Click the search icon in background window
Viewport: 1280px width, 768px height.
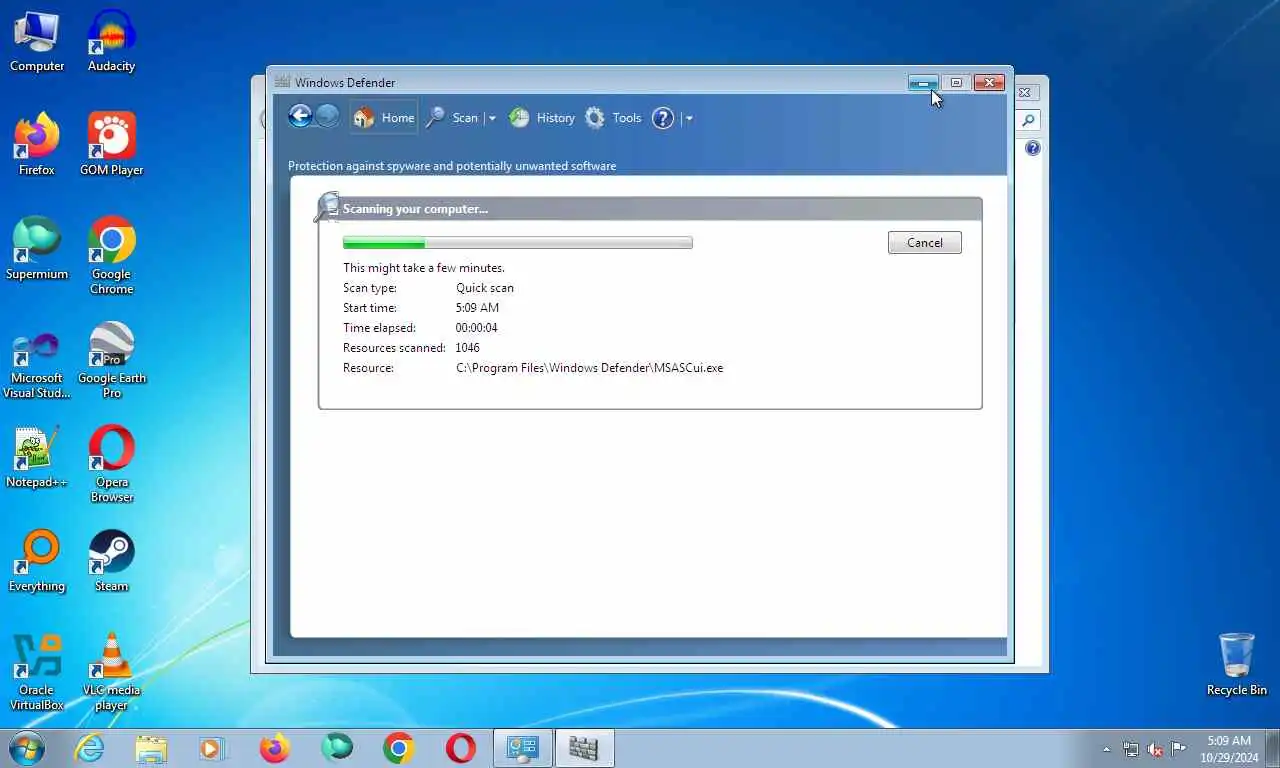coord(1028,120)
